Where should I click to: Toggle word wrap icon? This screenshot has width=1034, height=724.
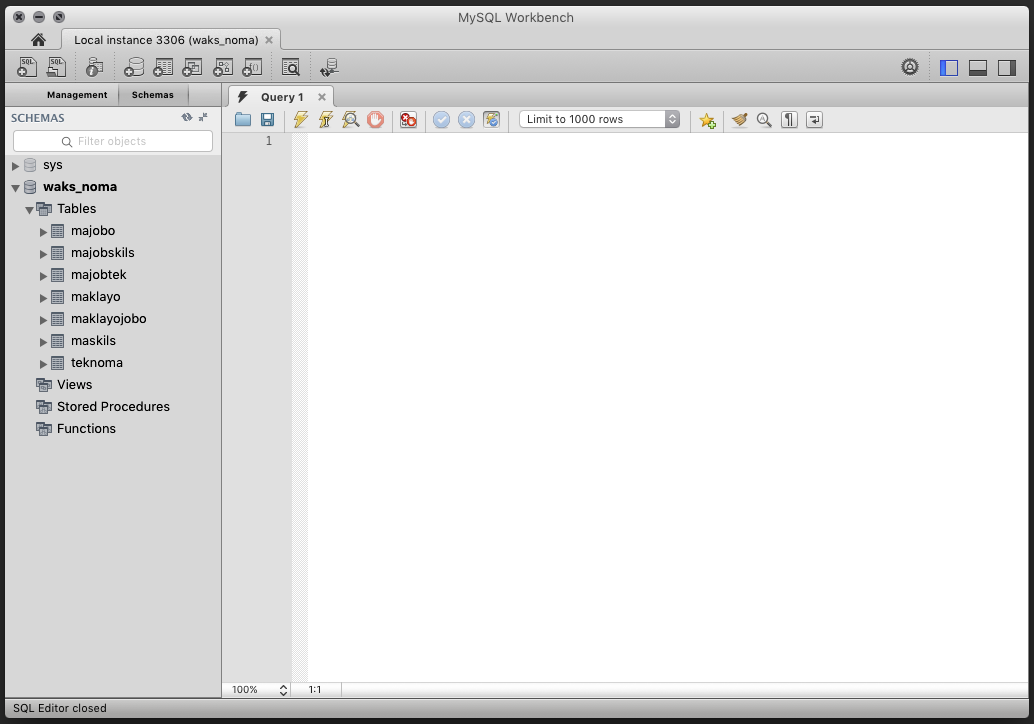[814, 119]
